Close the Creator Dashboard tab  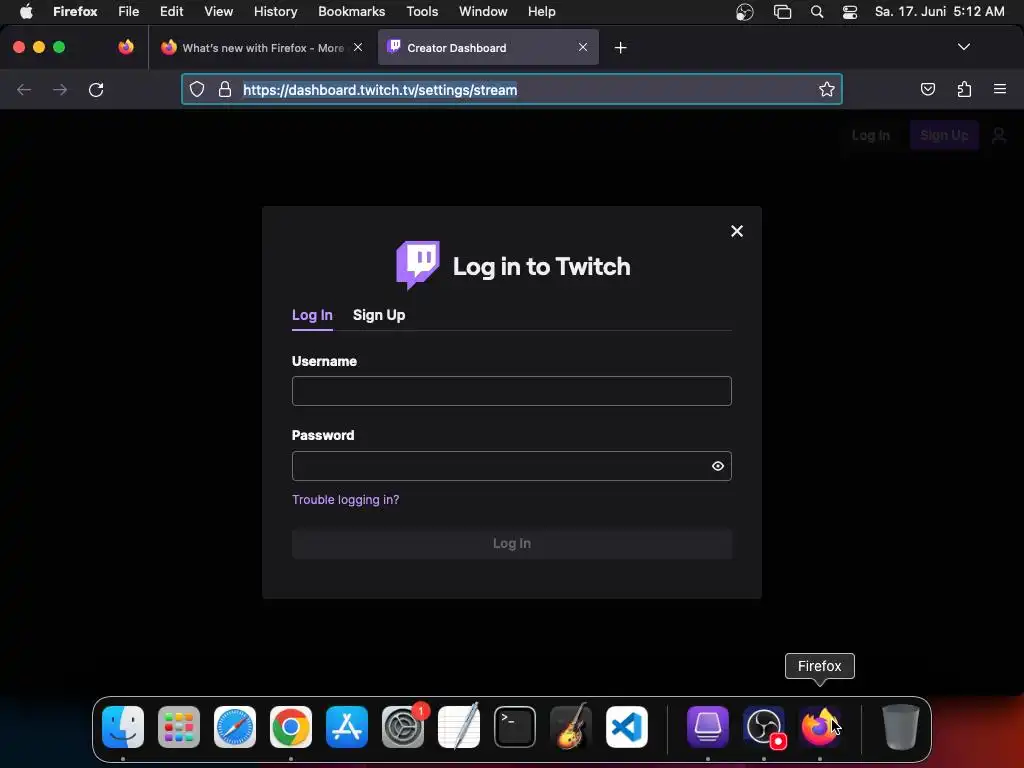point(583,47)
